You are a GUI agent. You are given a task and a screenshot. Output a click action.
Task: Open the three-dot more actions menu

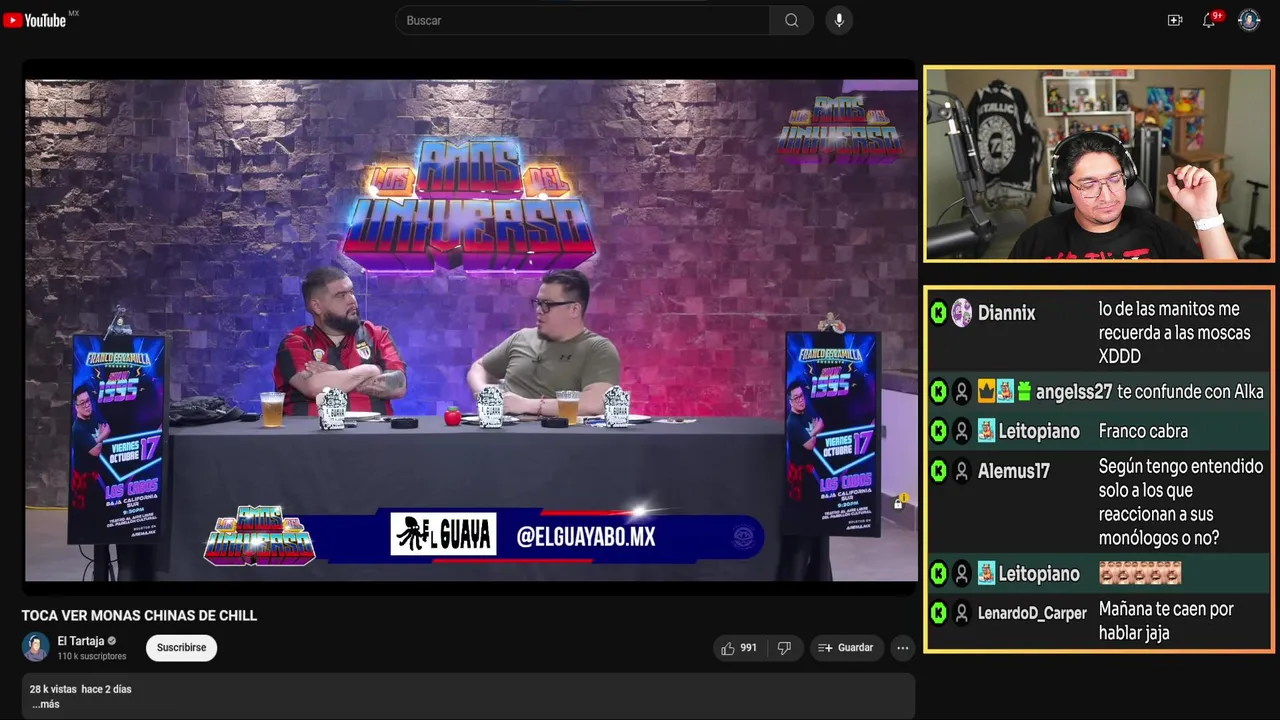click(902, 648)
